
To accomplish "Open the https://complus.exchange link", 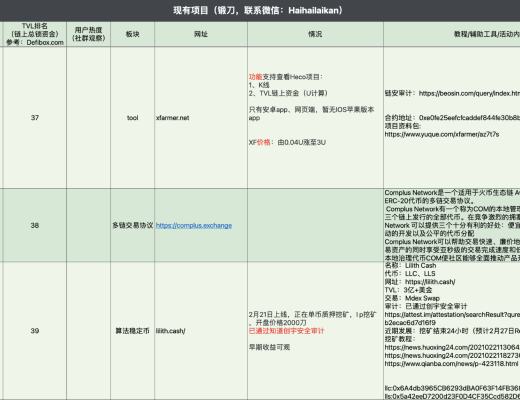I will [194, 226].
